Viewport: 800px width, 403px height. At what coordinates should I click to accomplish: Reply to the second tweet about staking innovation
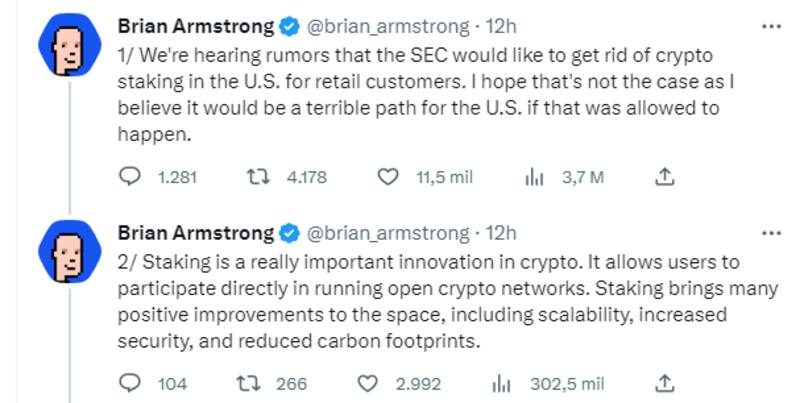[131, 383]
